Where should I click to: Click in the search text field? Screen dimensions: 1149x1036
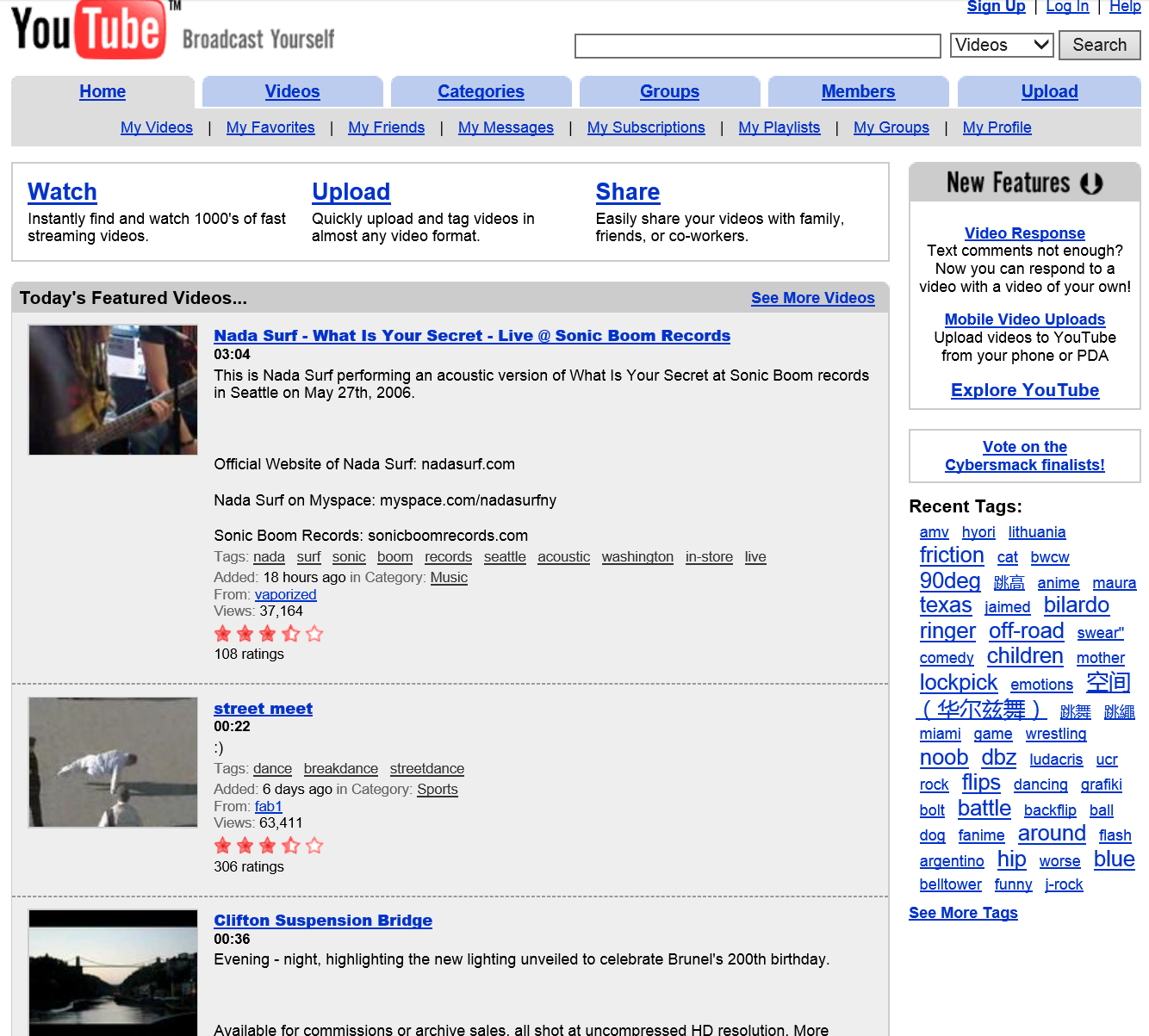tap(757, 46)
